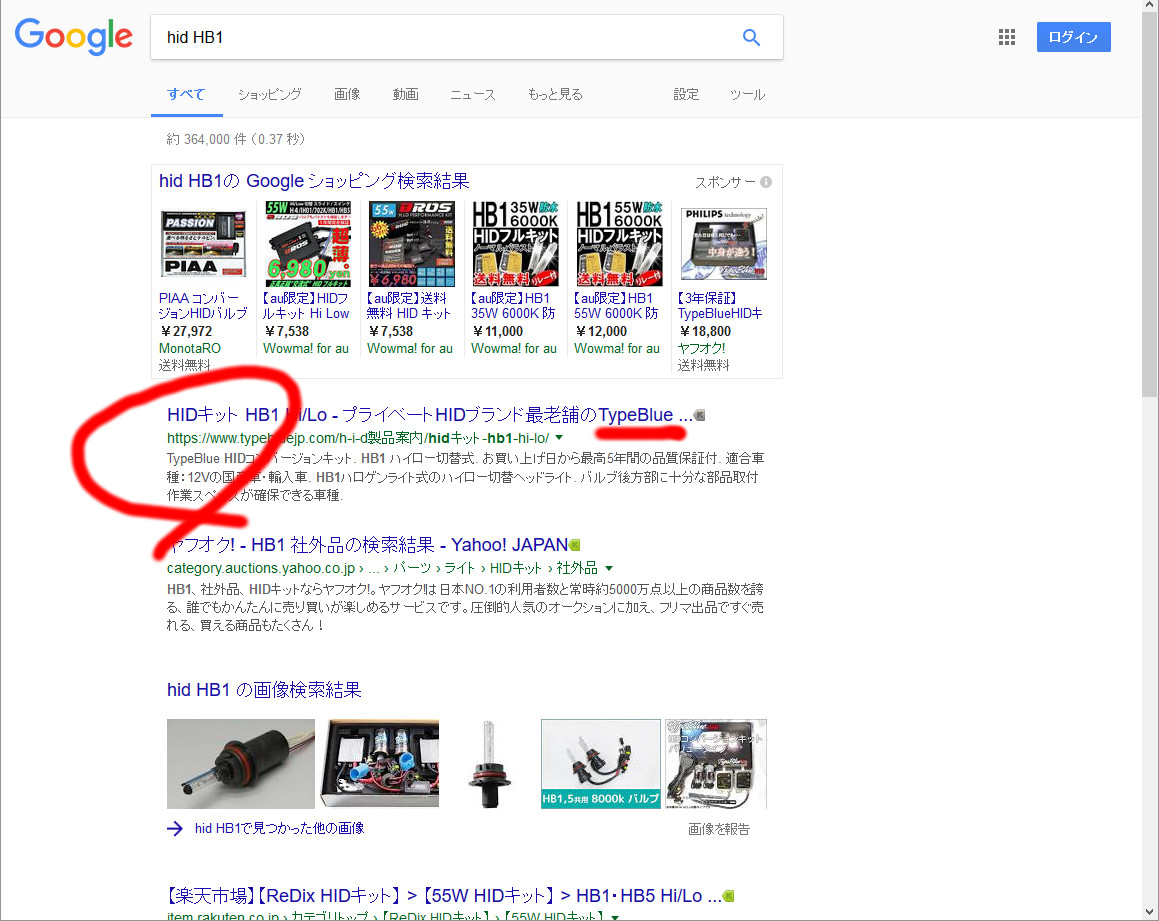Click the scrollbar up arrow
Screen dimensions: 1159x921
coord(1149,6)
